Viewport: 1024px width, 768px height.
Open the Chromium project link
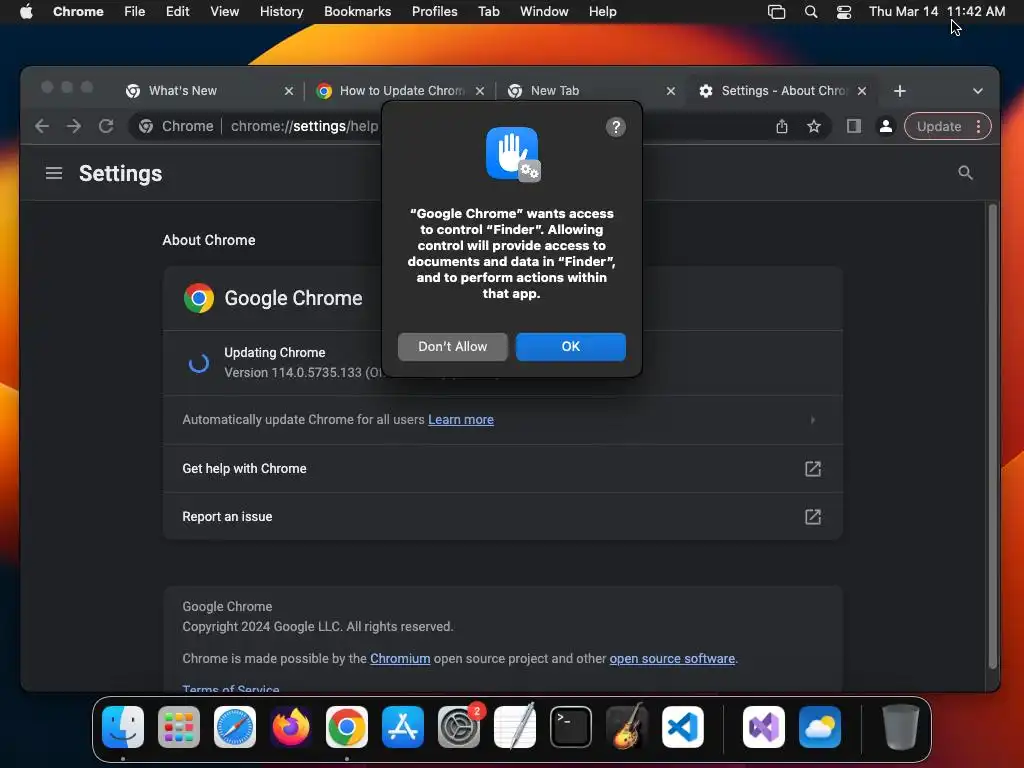(400, 659)
